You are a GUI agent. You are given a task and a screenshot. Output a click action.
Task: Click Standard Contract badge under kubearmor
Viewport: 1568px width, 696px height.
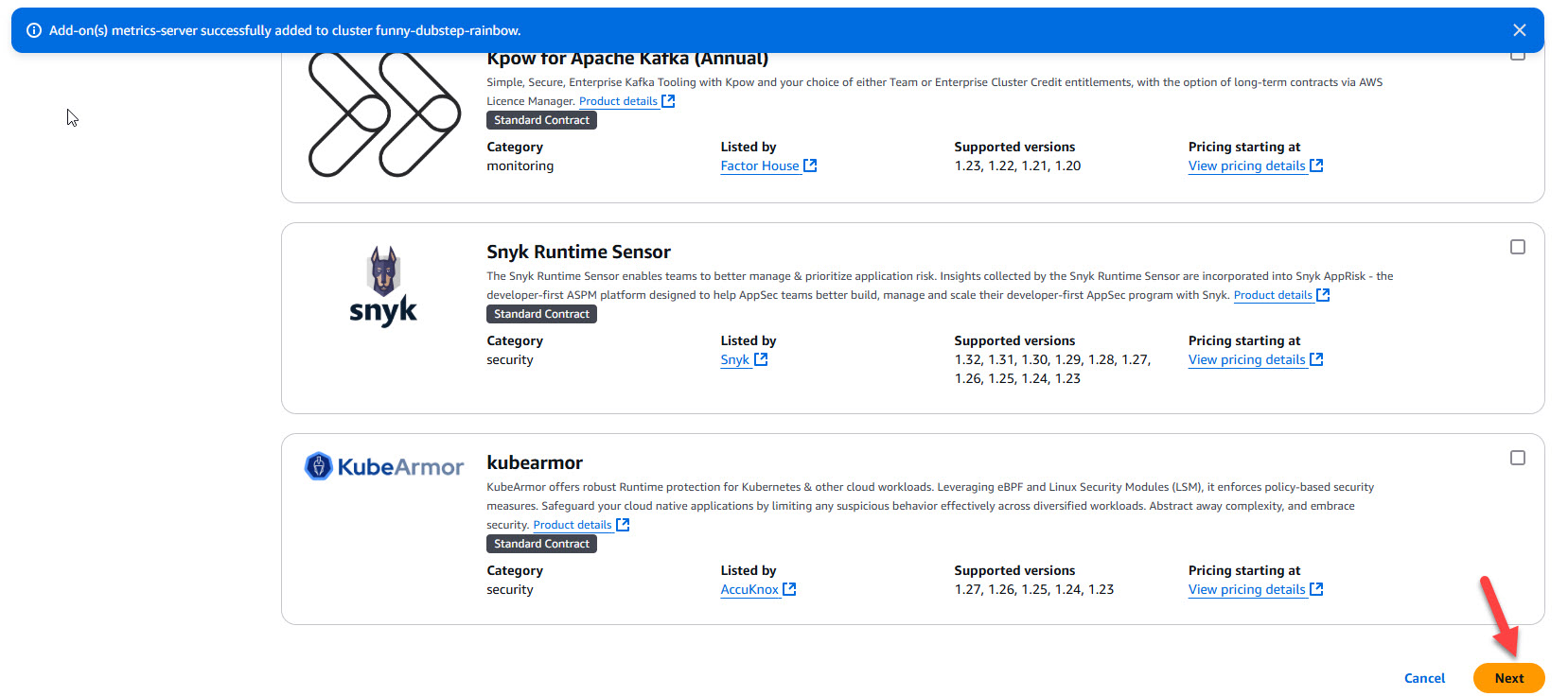(x=541, y=544)
